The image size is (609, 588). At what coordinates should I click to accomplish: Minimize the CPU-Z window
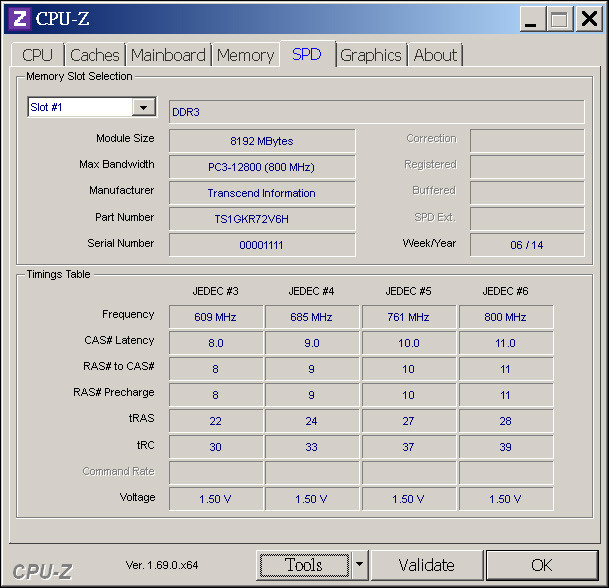(x=531, y=19)
